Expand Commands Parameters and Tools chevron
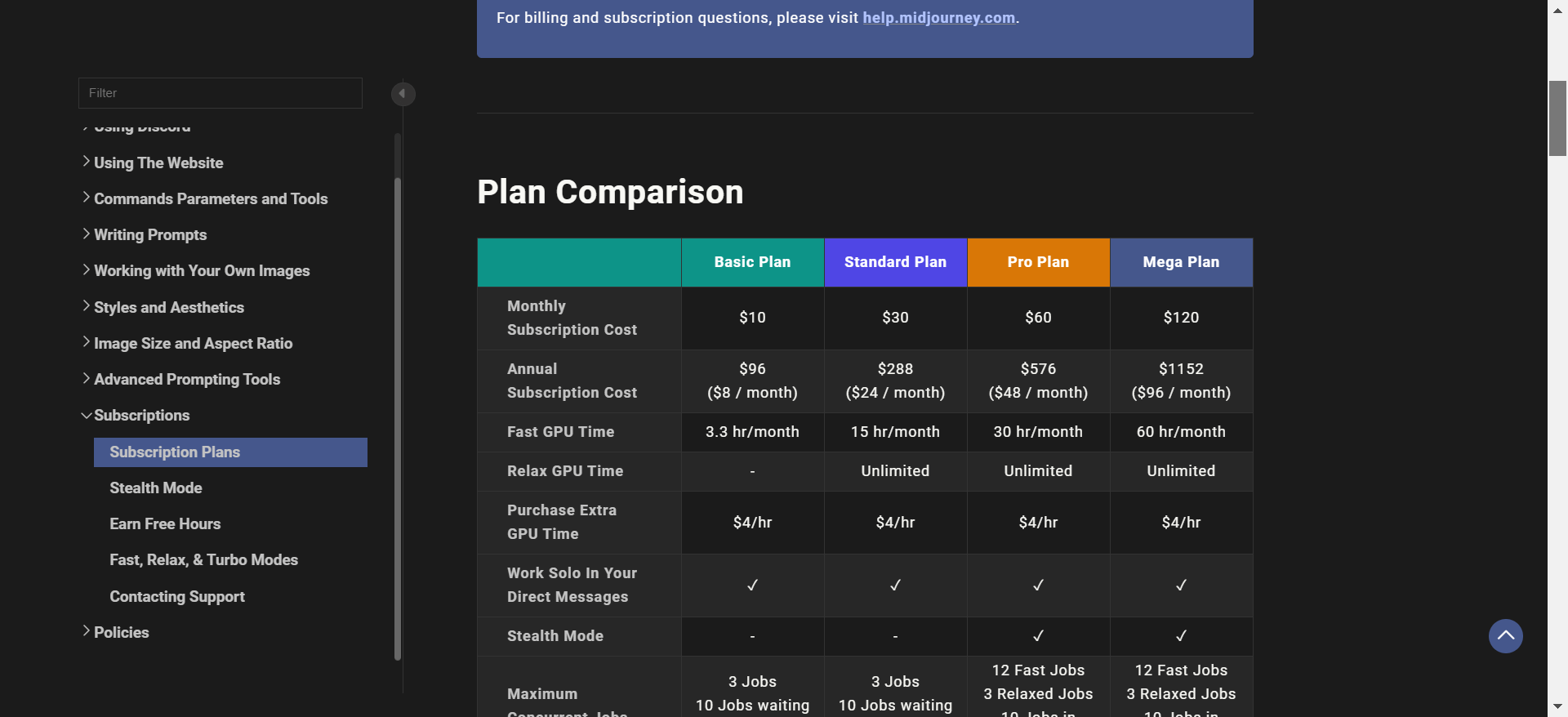 [x=87, y=198]
